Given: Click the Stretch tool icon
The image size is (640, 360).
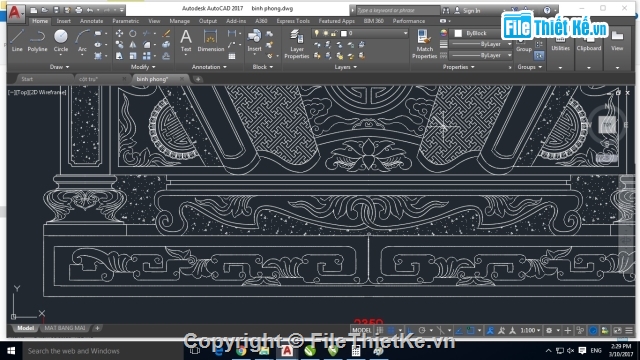Looking at the screenshot, I should coord(119,56).
